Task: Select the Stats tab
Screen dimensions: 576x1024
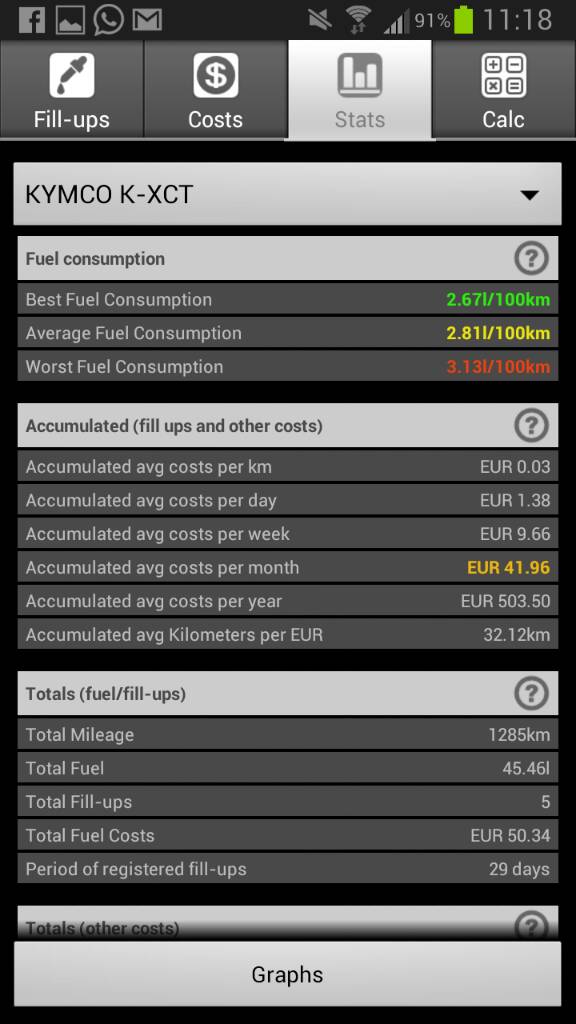Action: pos(360,89)
